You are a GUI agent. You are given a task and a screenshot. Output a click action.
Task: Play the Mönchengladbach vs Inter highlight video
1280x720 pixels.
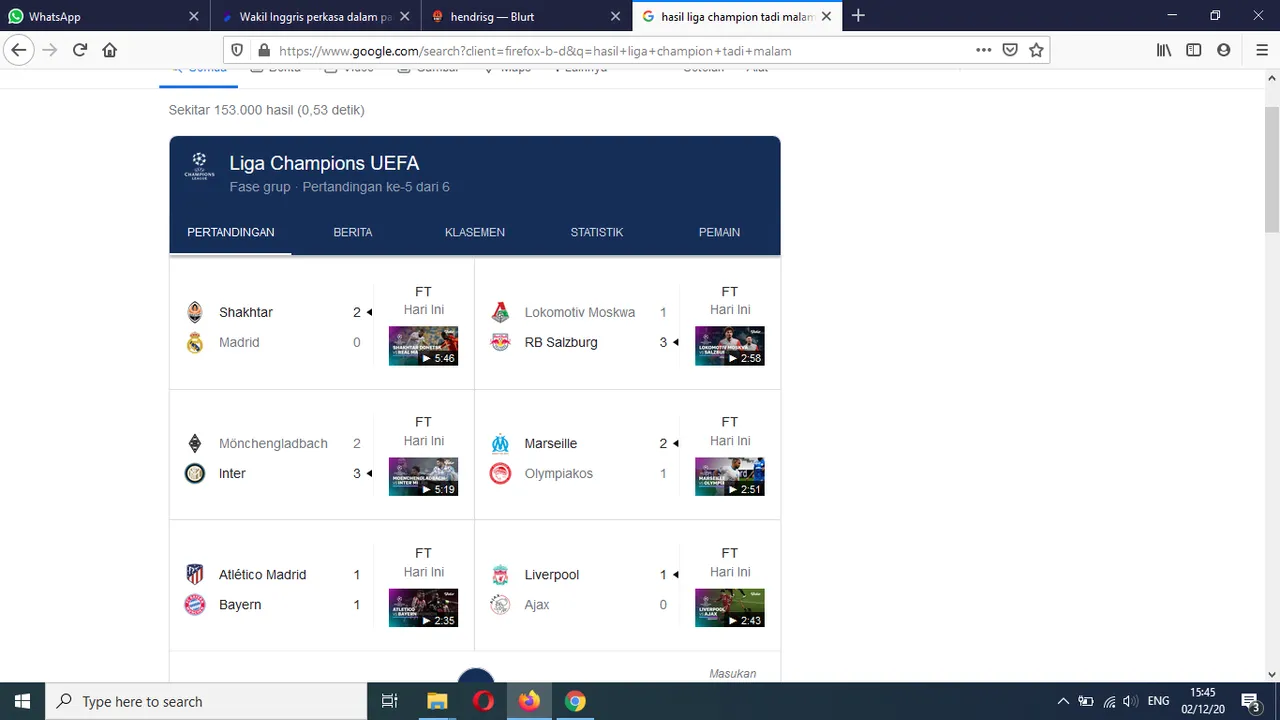423,477
